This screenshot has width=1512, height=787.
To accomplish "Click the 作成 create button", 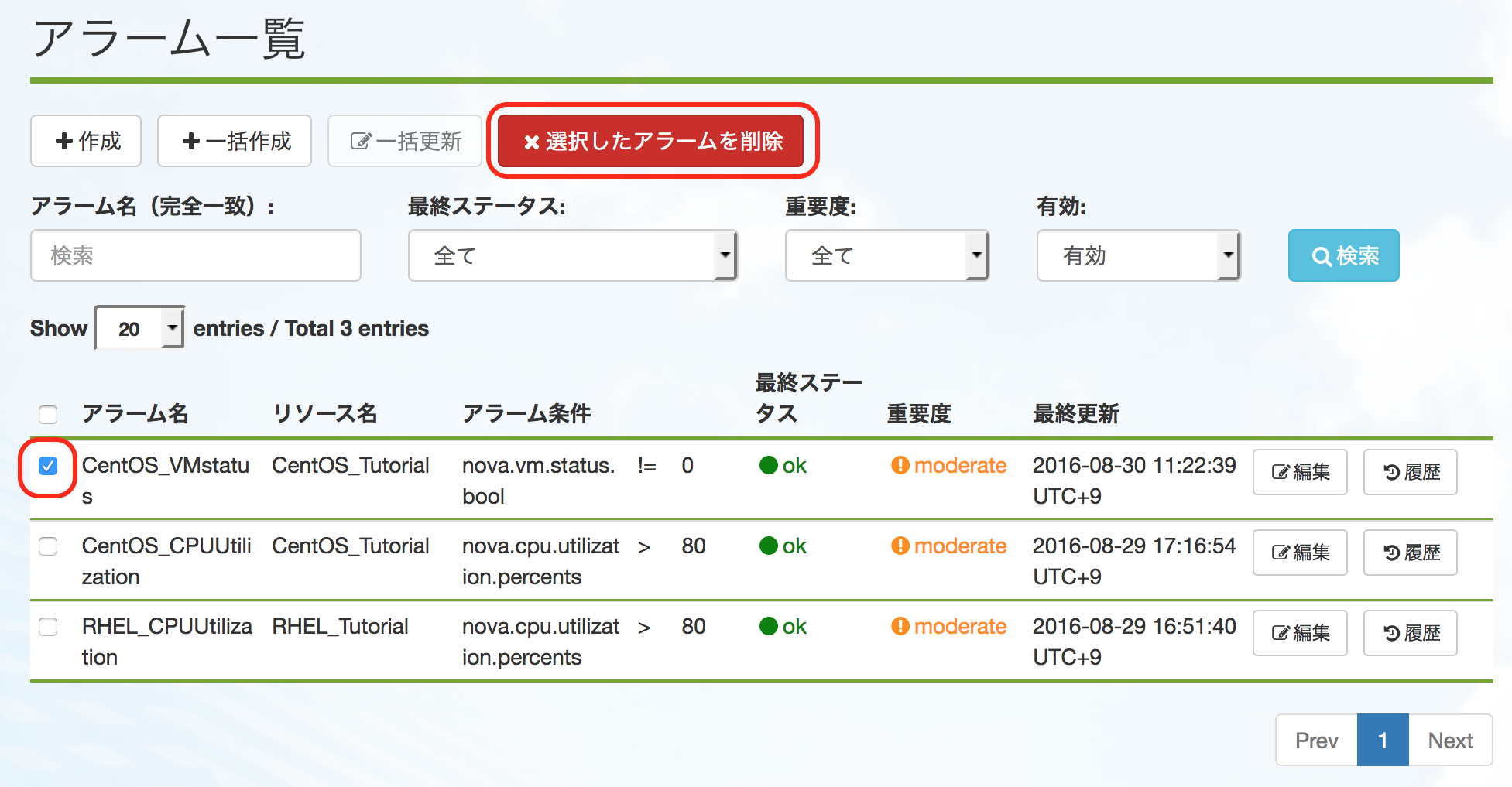I will (86, 141).
